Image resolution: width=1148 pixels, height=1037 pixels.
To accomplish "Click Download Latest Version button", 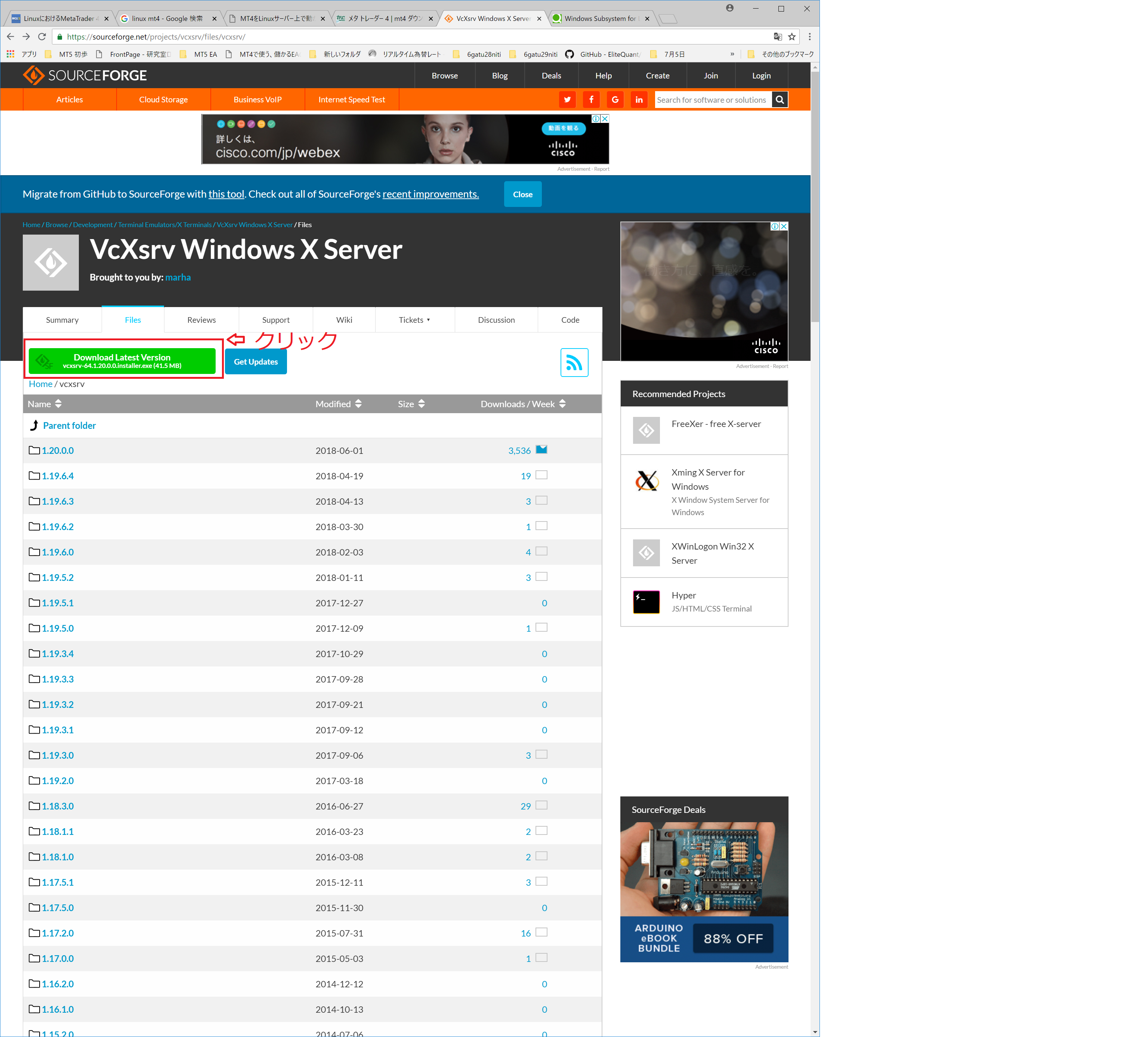I will pos(122,361).
